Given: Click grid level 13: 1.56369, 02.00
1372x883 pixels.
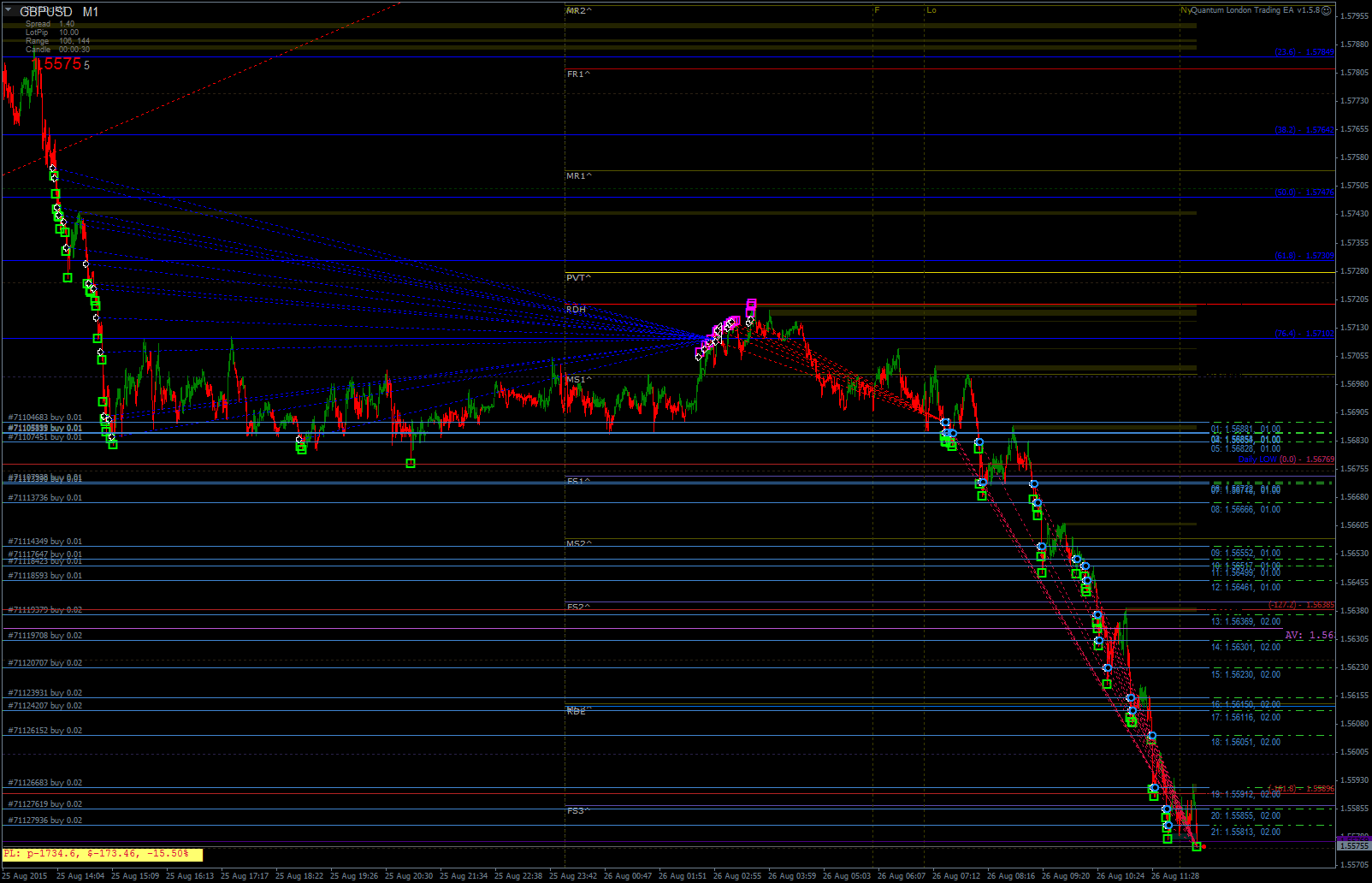Looking at the screenshot, I should [1245, 622].
